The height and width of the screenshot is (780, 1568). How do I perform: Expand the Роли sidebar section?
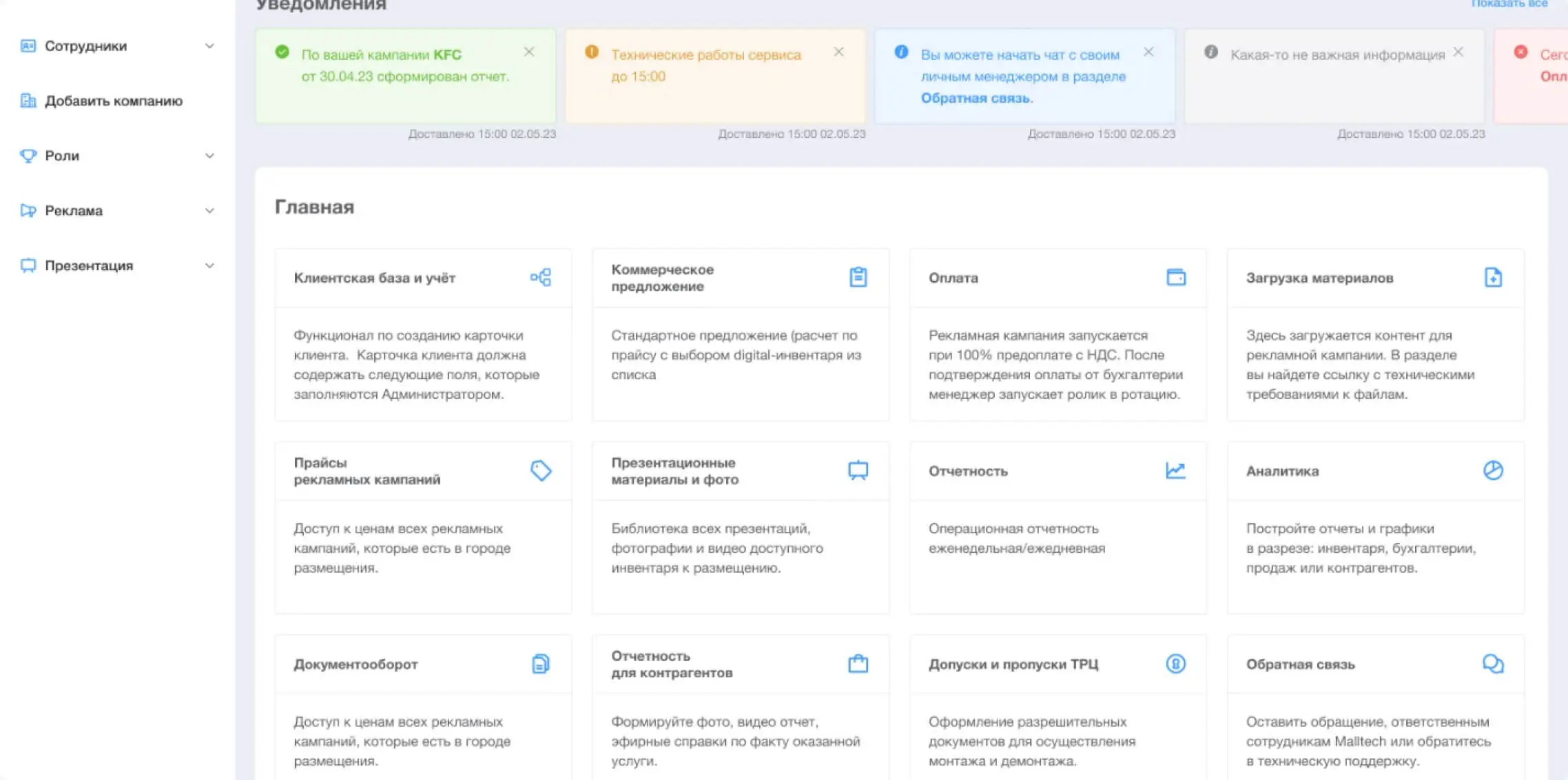[209, 156]
